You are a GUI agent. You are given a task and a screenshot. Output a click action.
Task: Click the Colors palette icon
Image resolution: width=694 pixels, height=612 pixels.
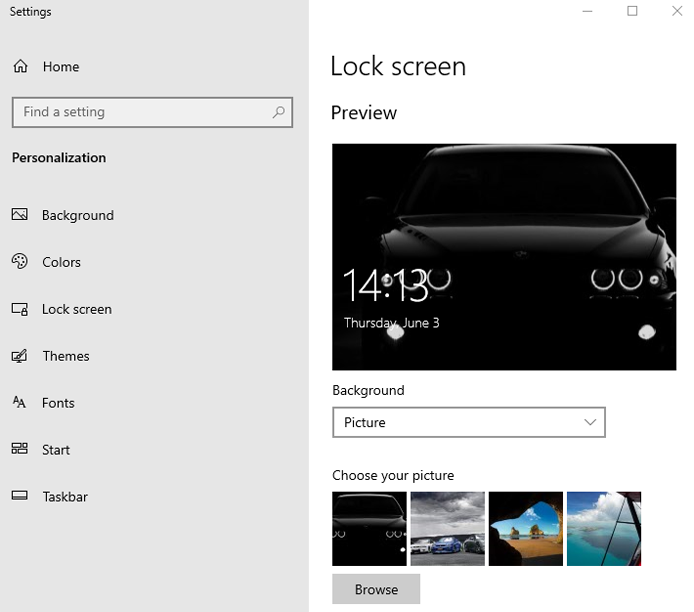point(19,262)
